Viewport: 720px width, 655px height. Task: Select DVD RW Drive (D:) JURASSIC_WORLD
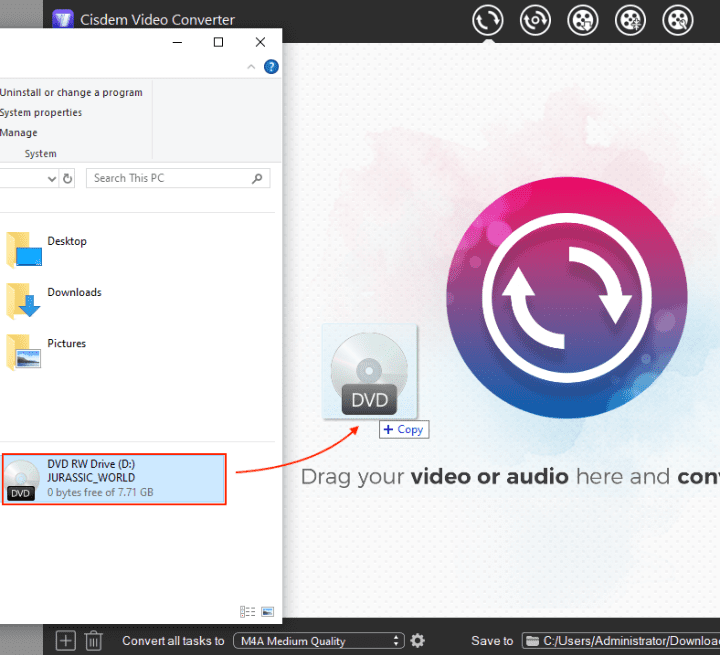pos(114,479)
